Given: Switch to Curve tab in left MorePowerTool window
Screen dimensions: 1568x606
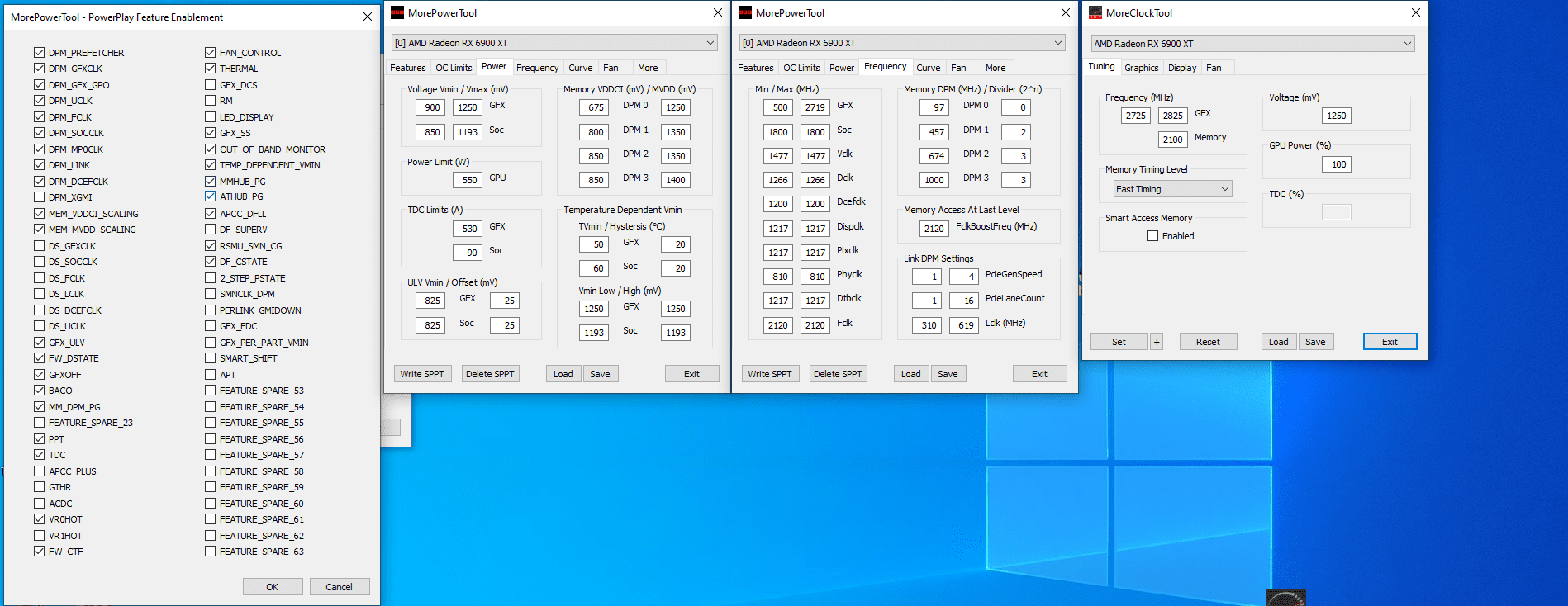Looking at the screenshot, I should pyautogui.click(x=580, y=68).
